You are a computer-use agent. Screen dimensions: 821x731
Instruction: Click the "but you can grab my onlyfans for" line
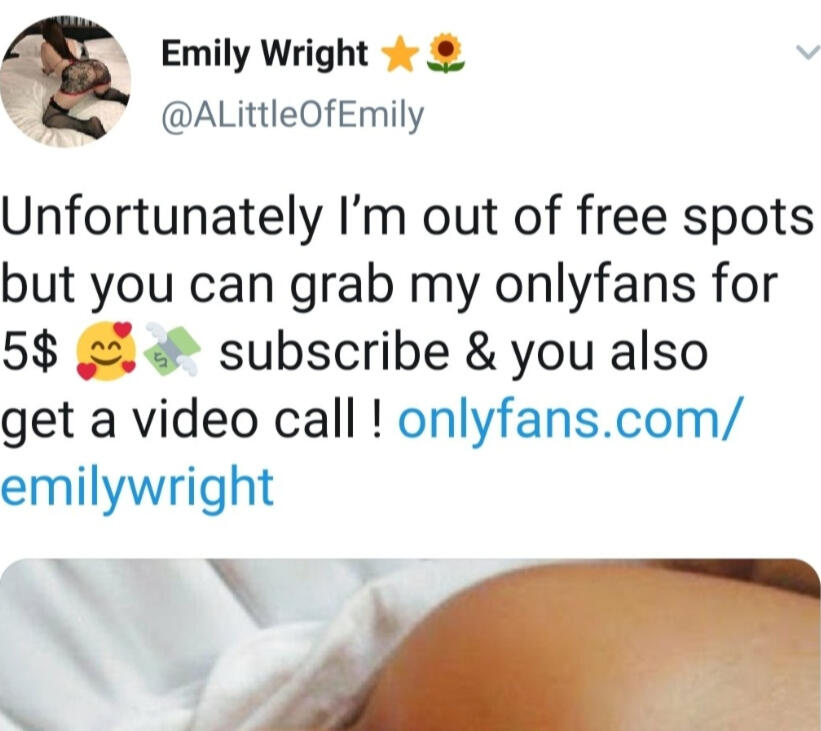[x=390, y=284]
